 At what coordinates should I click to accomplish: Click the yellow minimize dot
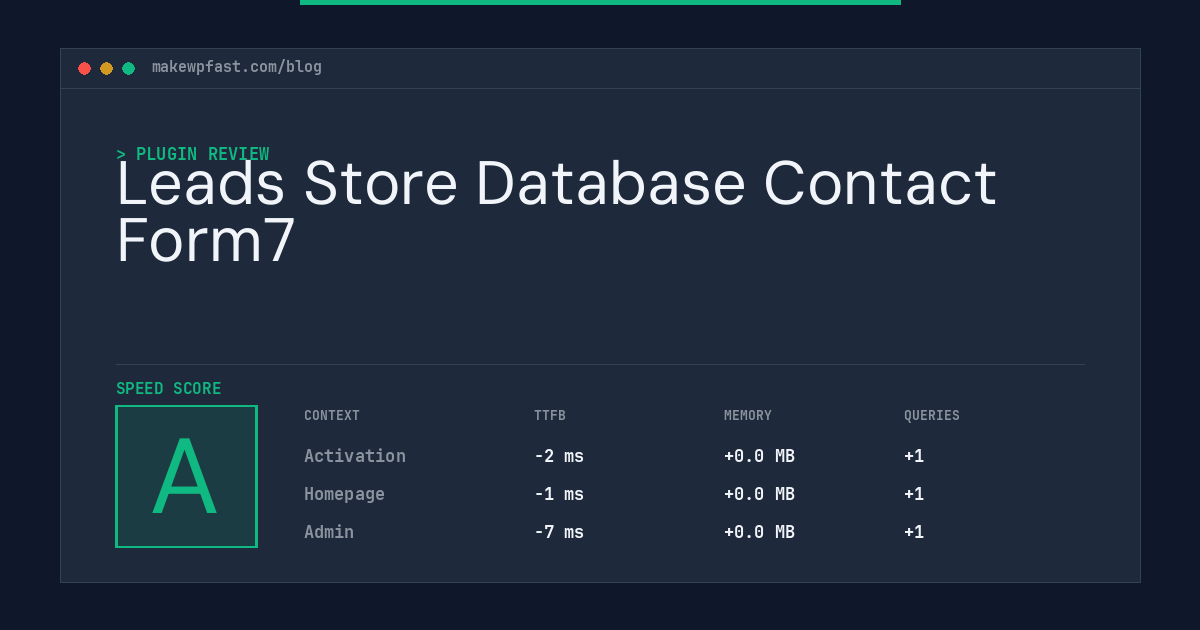pos(106,68)
